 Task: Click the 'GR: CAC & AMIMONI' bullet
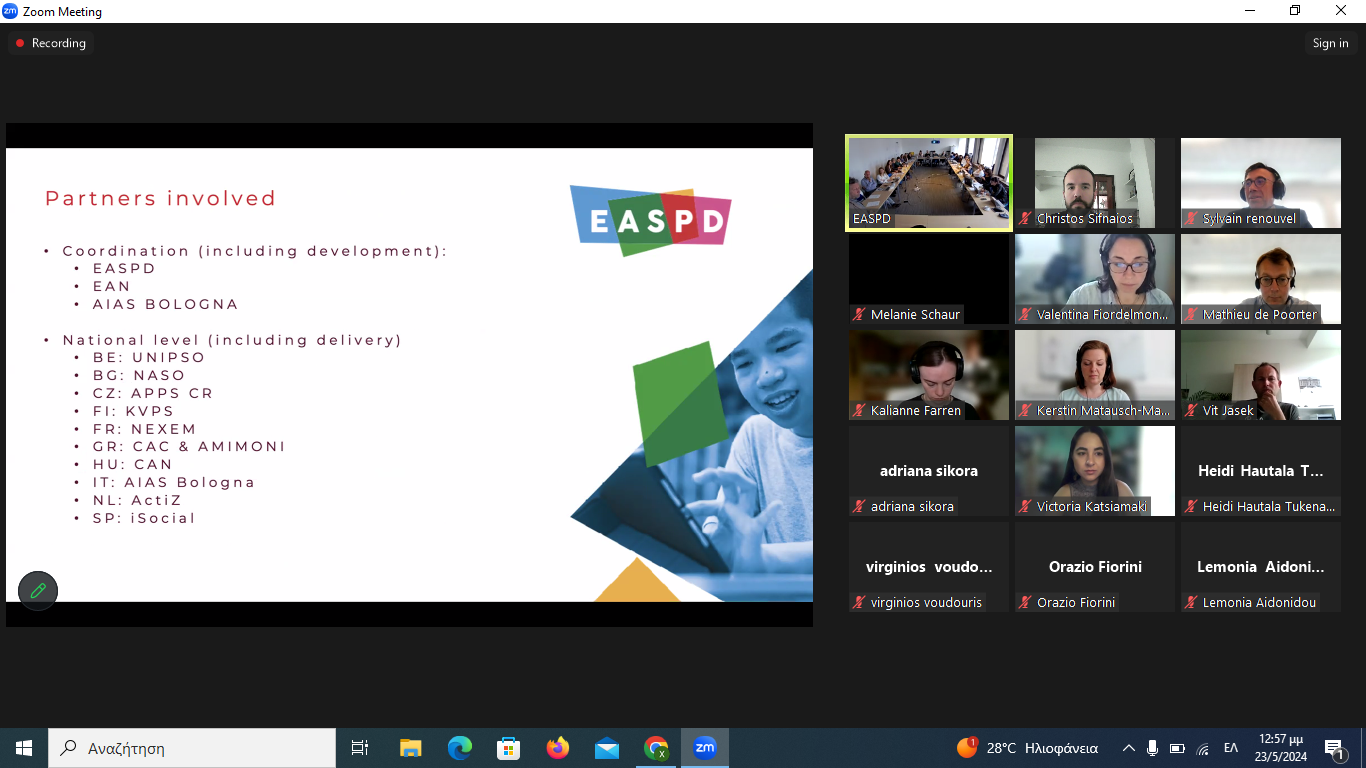[189, 446]
